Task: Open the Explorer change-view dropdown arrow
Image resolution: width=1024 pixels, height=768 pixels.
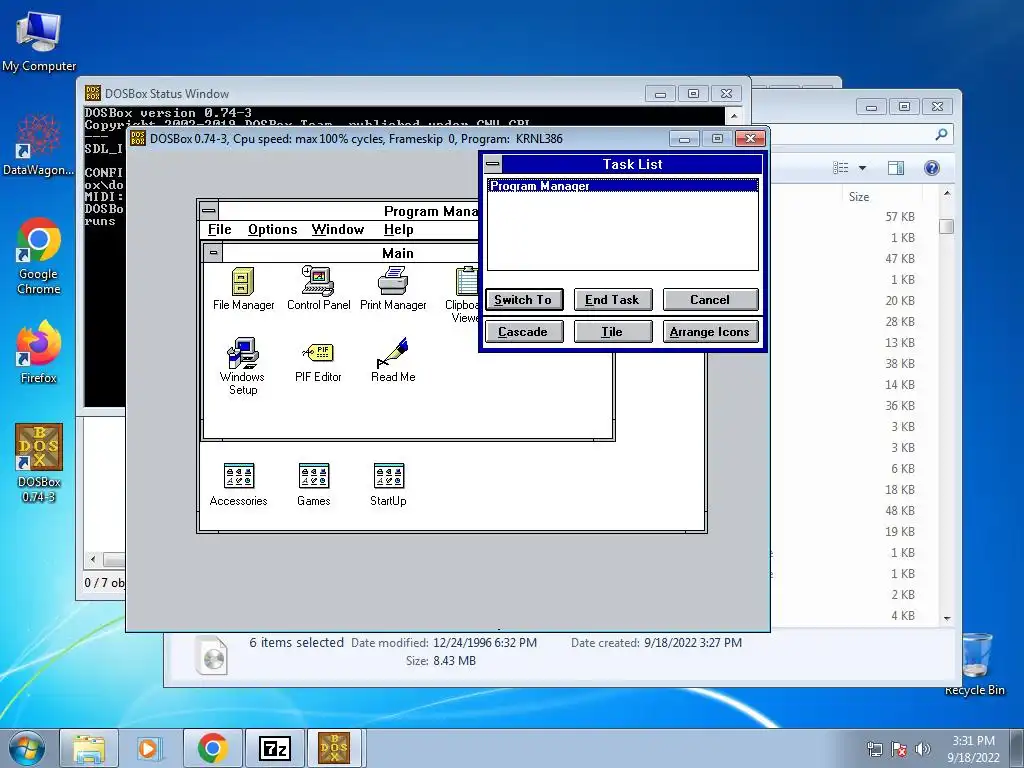Action: pos(862,168)
